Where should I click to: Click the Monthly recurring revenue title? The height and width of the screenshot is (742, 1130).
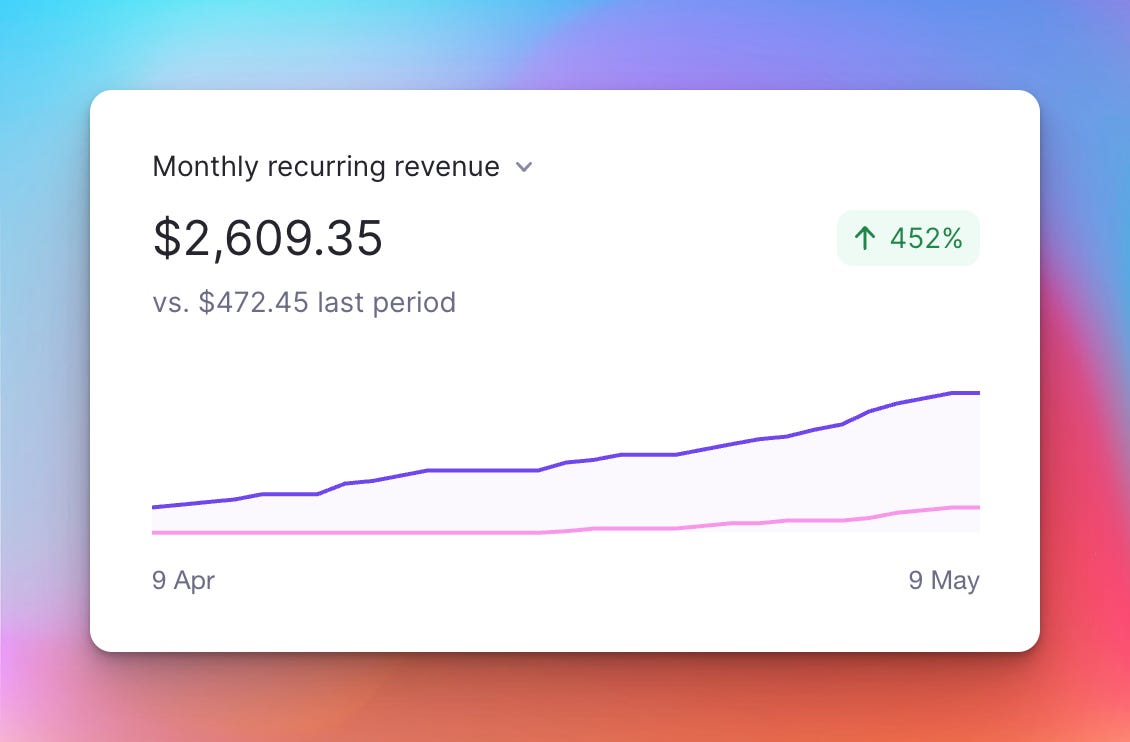[x=326, y=166]
